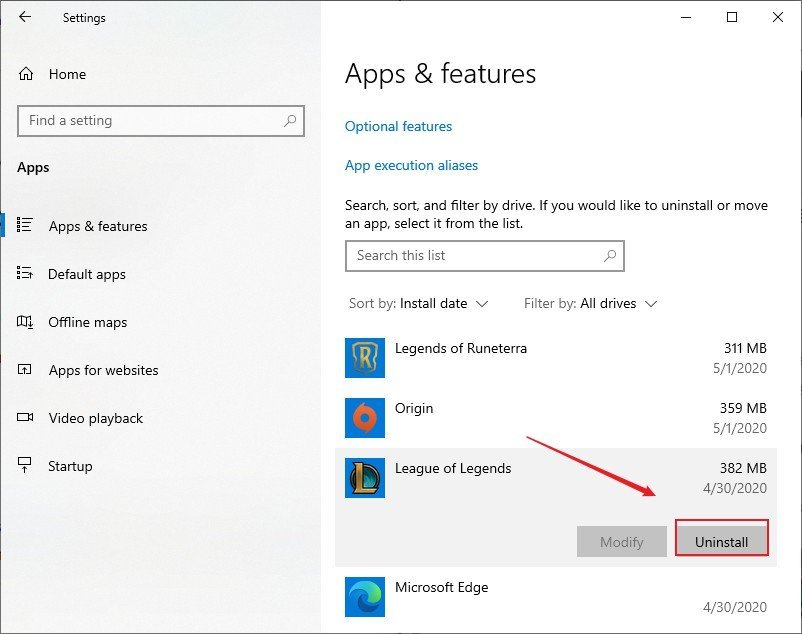
Task: Select the Microsoft Edge icon
Action: (365, 597)
